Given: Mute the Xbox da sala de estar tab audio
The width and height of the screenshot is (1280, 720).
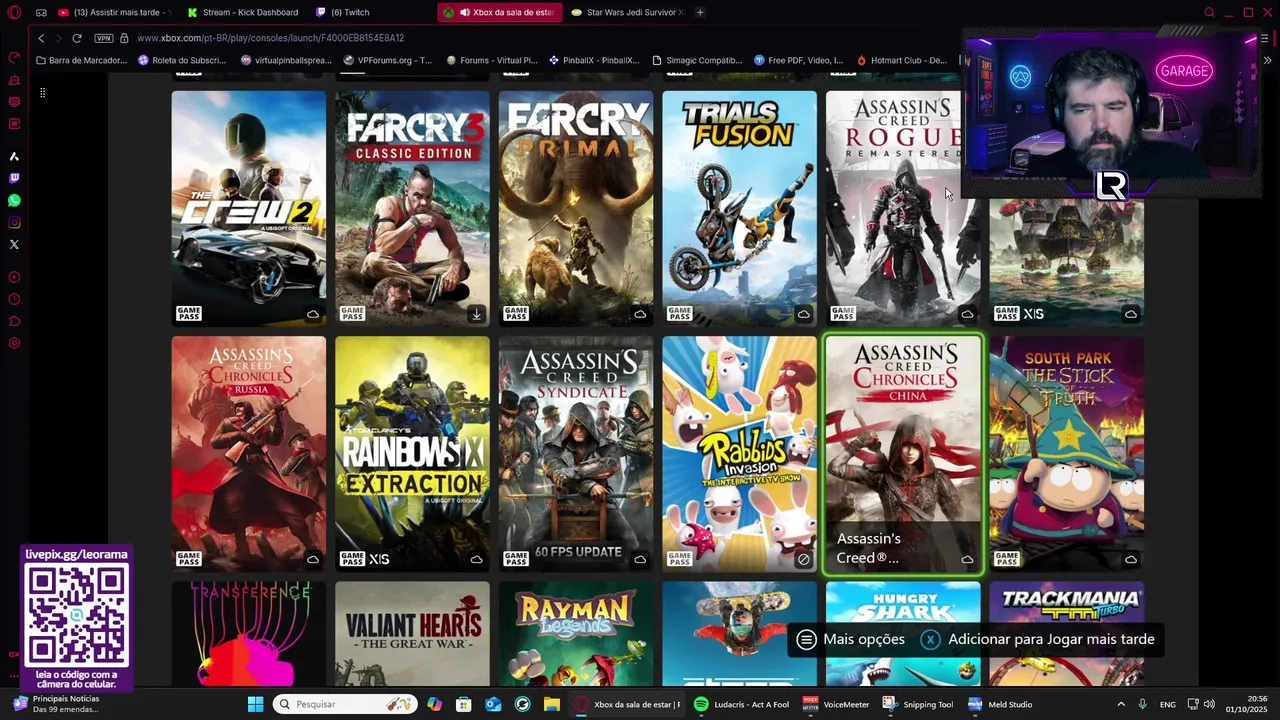Looking at the screenshot, I should tap(465, 12).
